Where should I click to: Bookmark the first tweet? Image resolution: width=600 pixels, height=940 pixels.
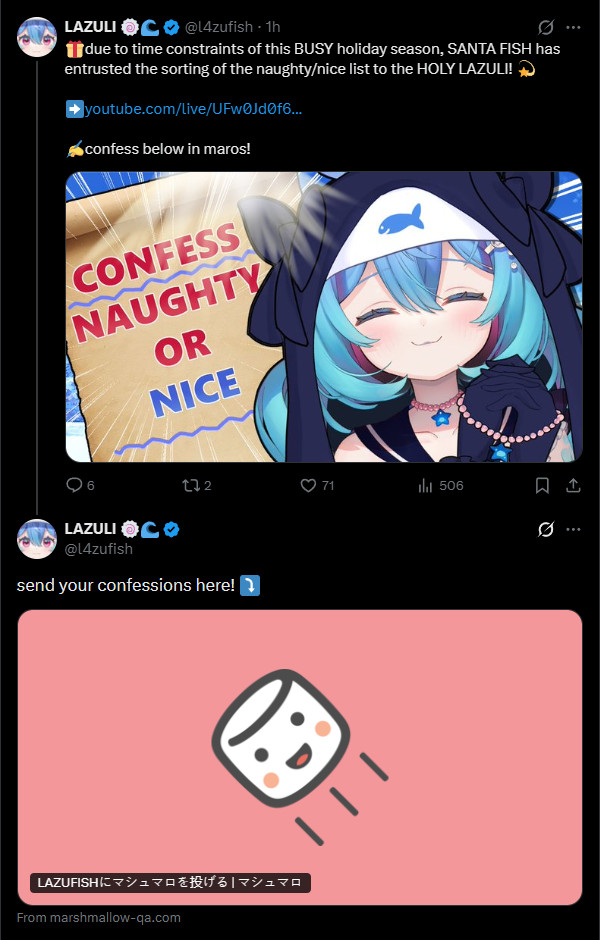[x=542, y=485]
